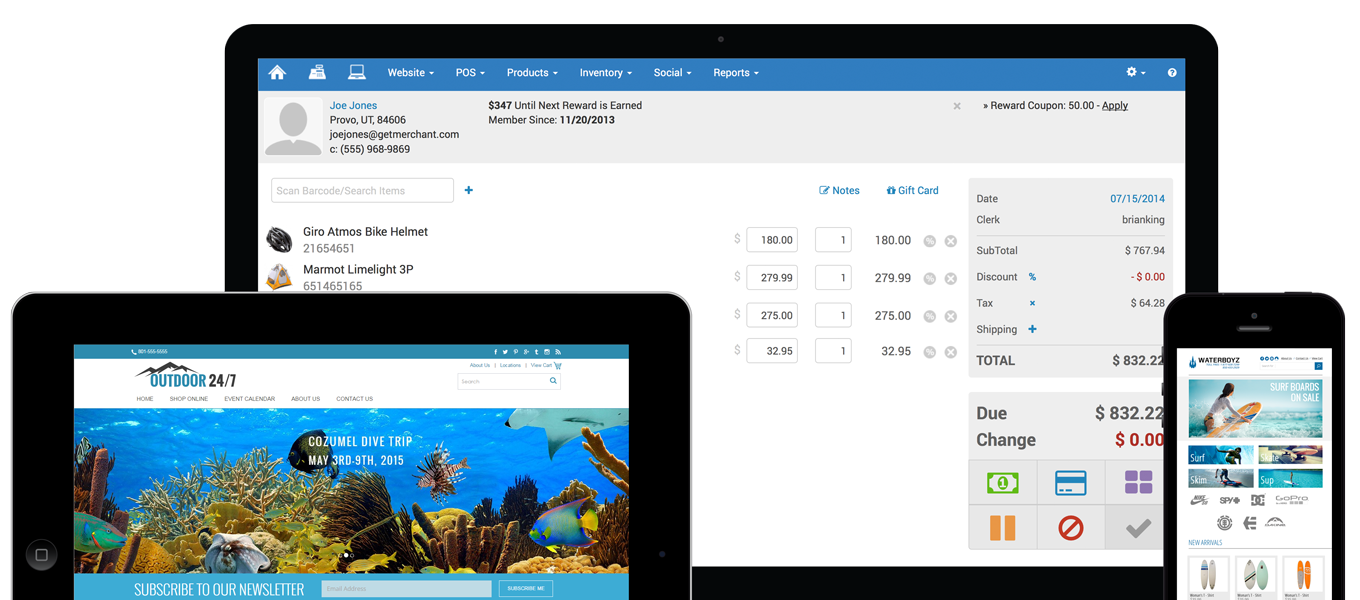Open alternate payment methods purple grid icon
Viewport: 1360px width, 600px height.
1137,482
